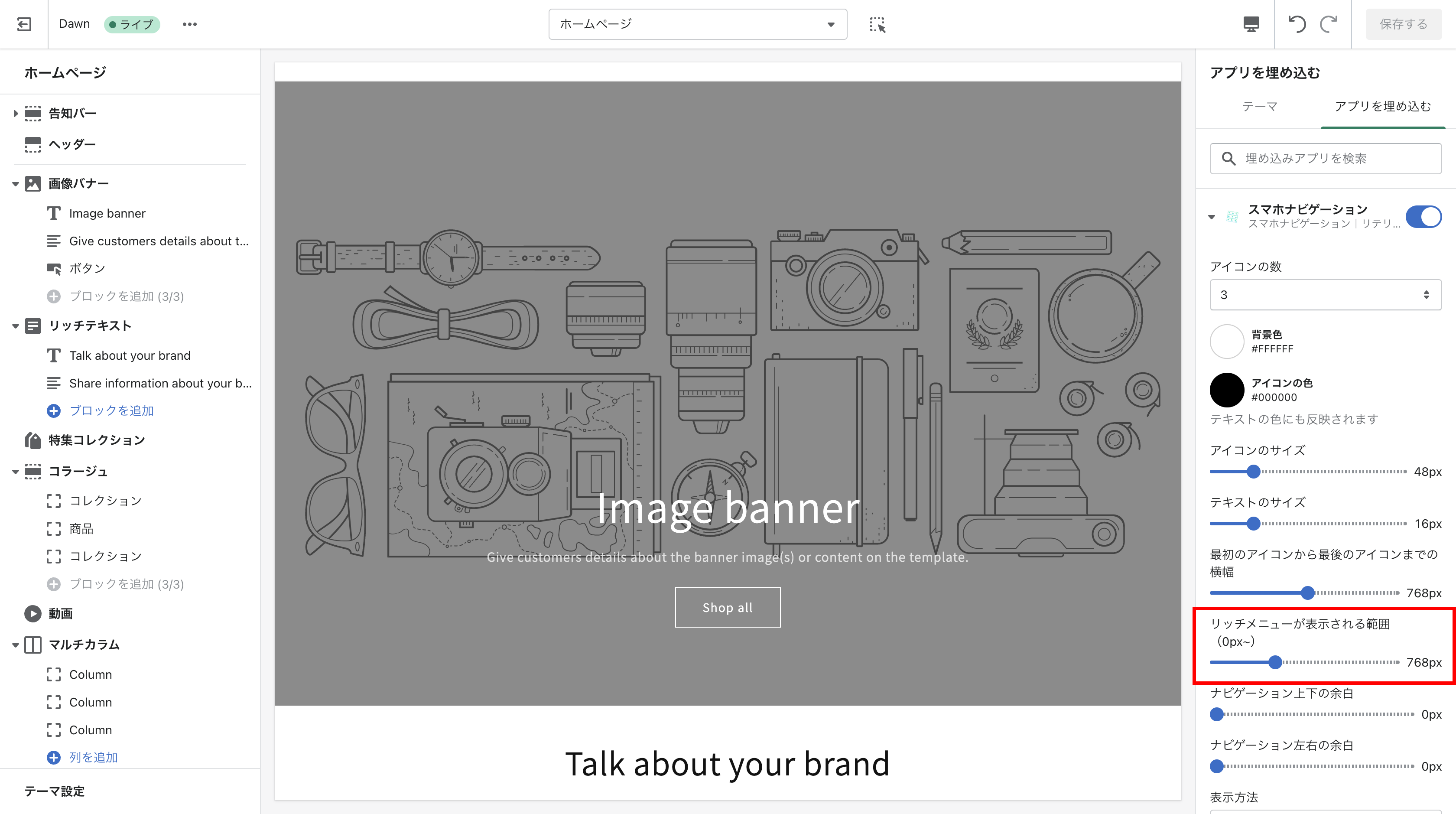Viewport: 1456px width, 814px height.
Task: Toggle the スマホナビゲーション app embed switch
Action: coord(1423,217)
